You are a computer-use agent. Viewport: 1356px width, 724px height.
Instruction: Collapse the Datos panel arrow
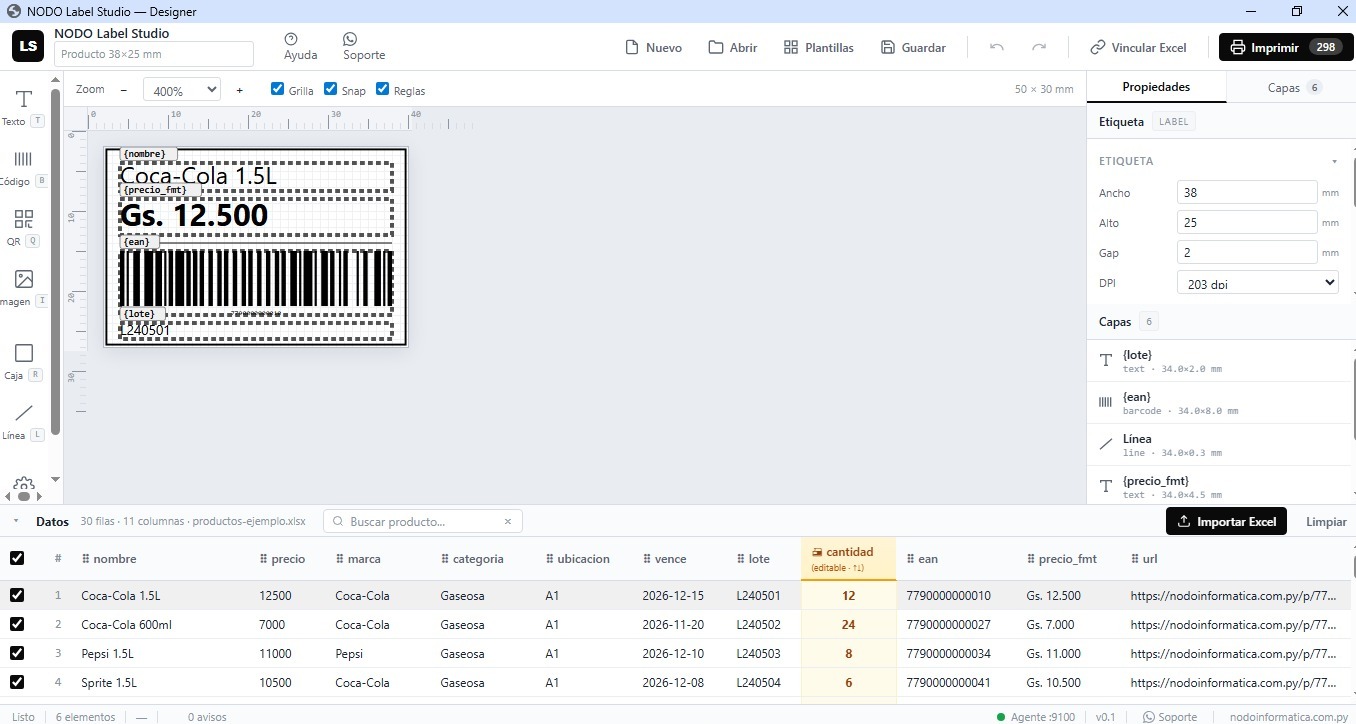(16, 521)
